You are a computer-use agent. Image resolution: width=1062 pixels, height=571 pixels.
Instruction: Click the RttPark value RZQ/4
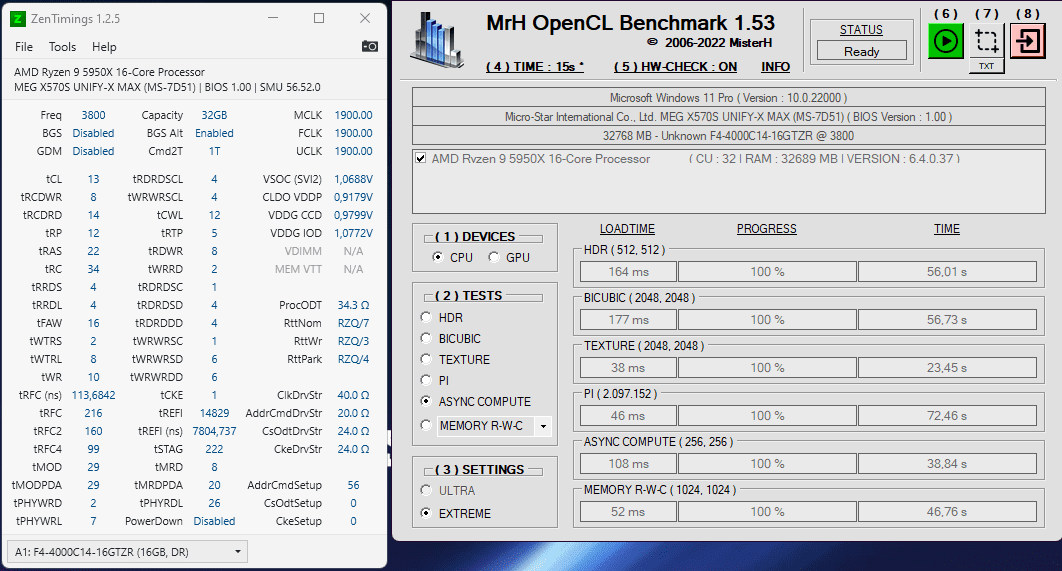coord(354,359)
